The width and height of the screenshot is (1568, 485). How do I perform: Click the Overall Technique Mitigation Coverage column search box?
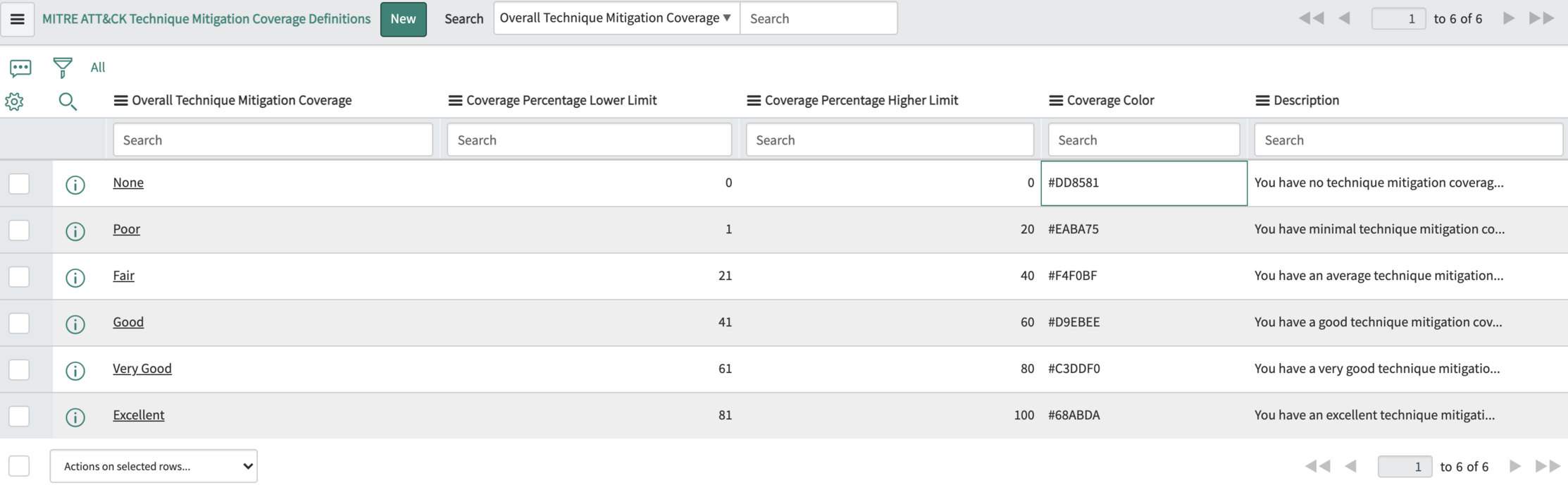(x=273, y=140)
